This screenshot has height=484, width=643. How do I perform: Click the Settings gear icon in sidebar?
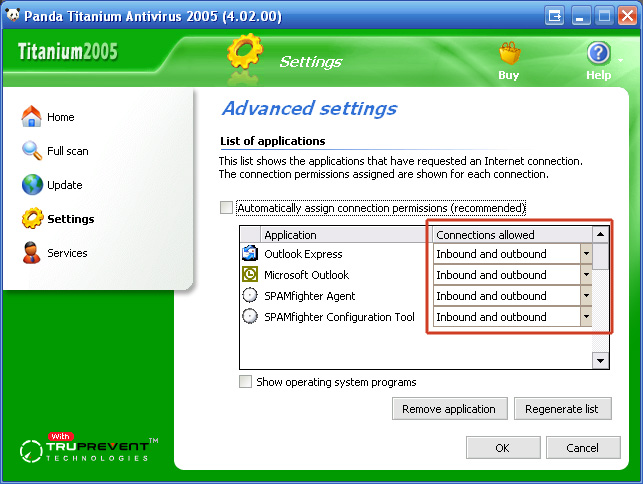pos(32,218)
